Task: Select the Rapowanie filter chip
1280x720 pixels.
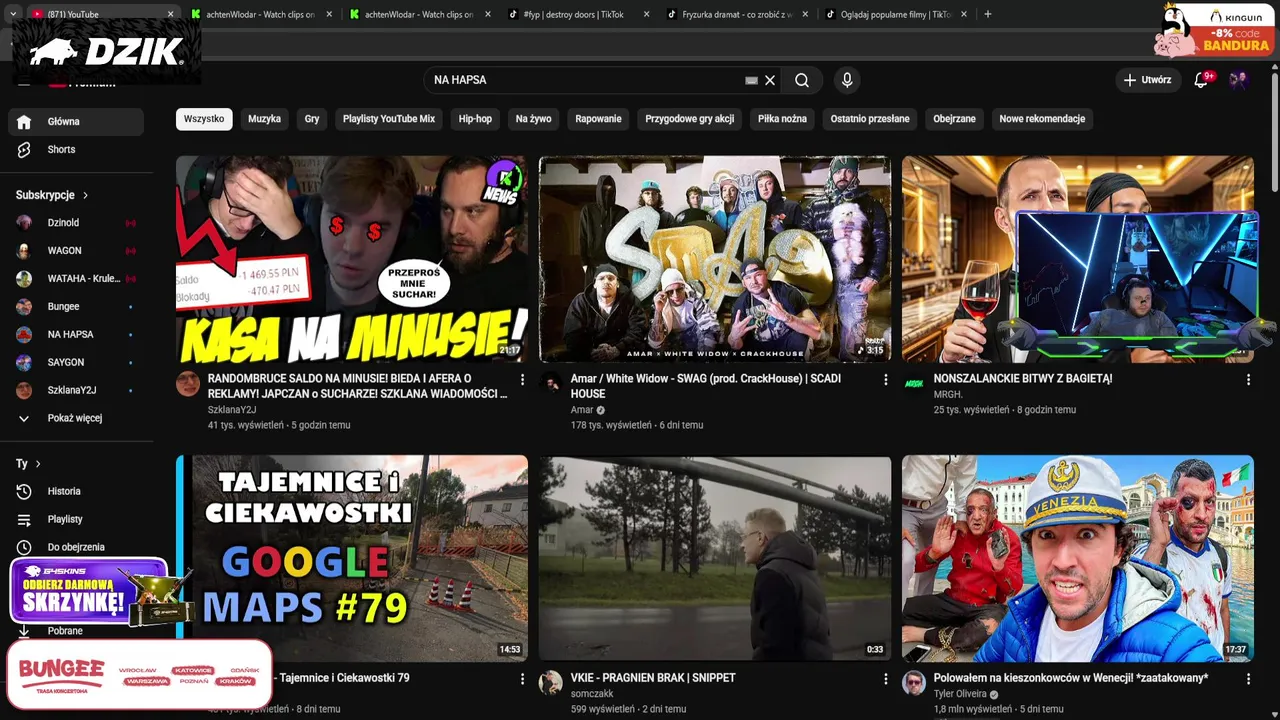Action: coord(598,119)
